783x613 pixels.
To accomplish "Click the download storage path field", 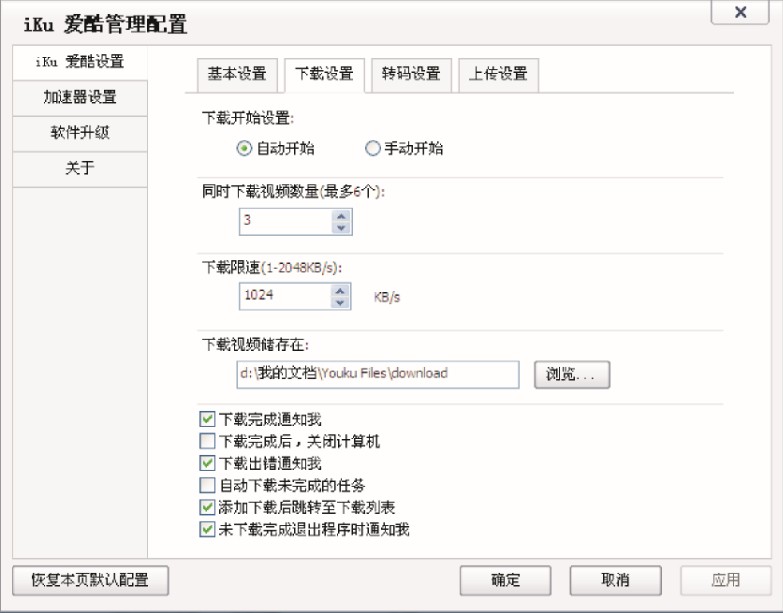I will coord(378,374).
